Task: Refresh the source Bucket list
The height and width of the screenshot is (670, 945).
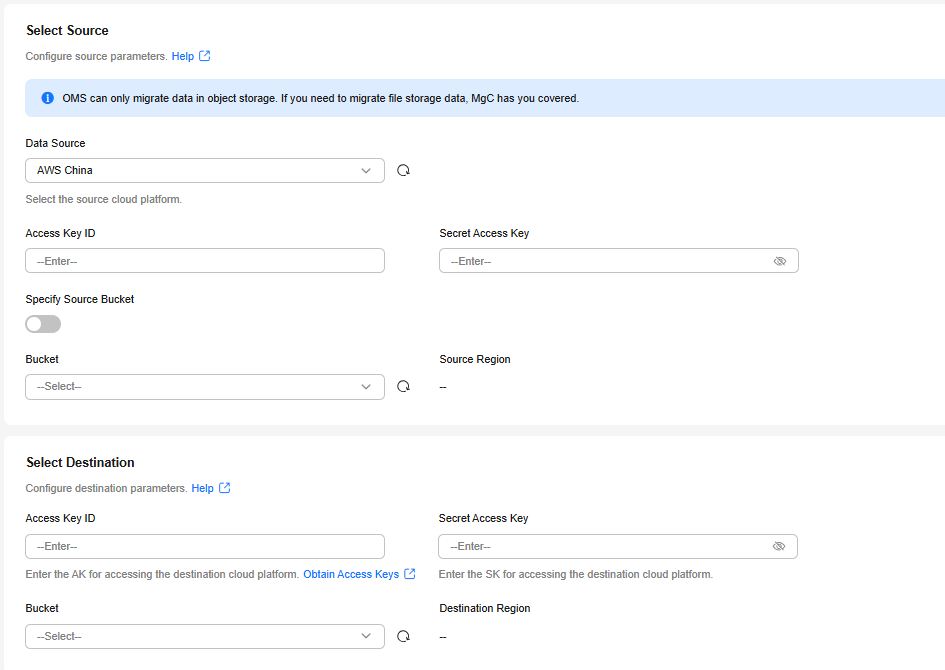Action: pos(403,386)
